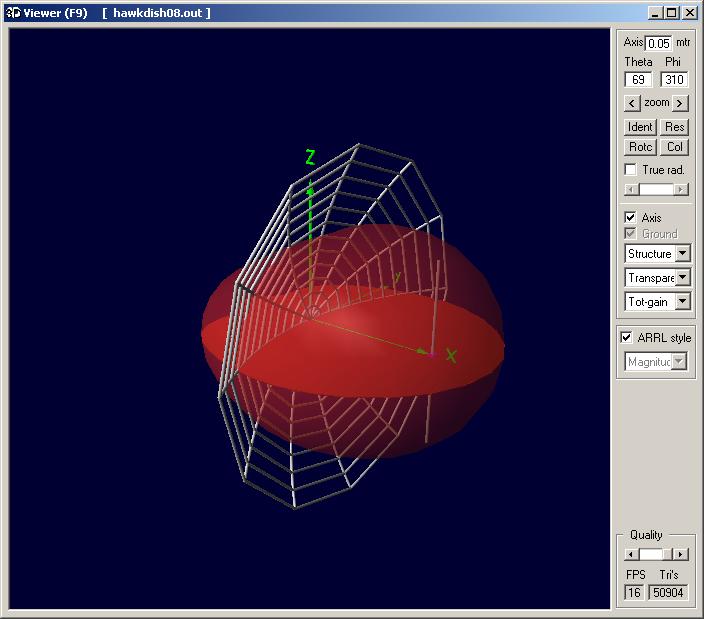Enable the True rad. checkbox

[631, 170]
